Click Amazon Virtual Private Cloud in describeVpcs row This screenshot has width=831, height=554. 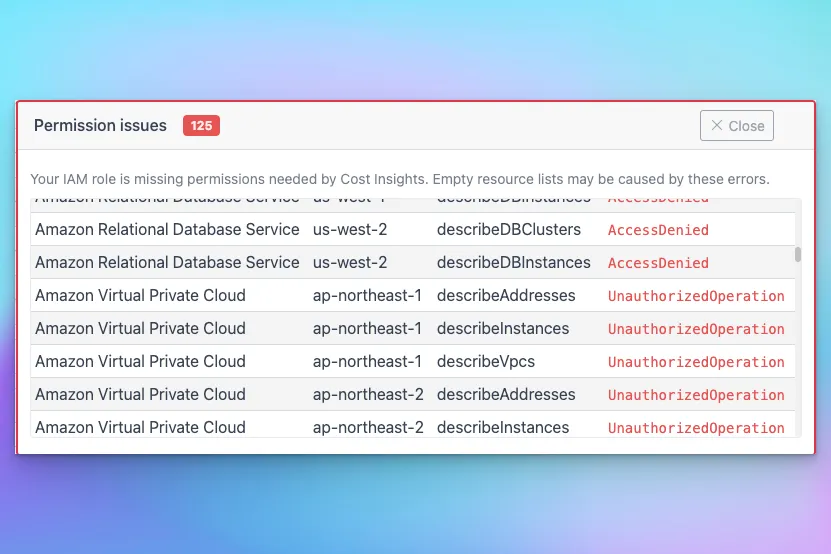click(140, 362)
